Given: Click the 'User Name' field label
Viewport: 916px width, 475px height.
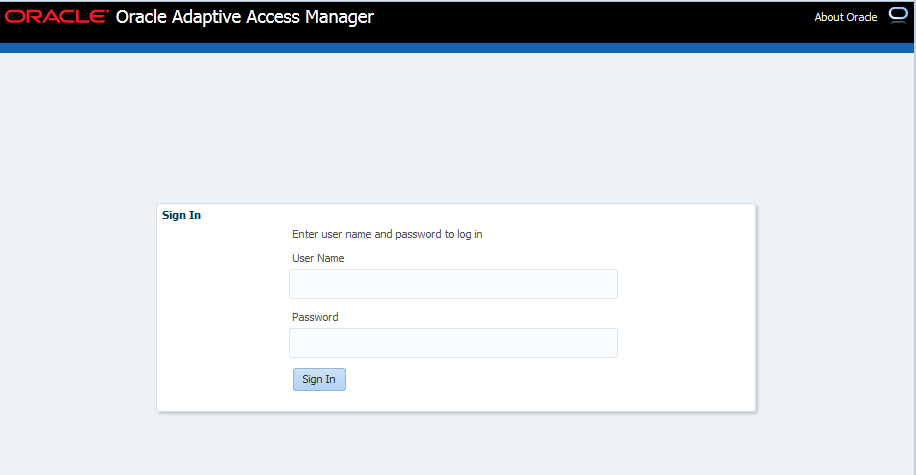Looking at the screenshot, I should [x=318, y=258].
